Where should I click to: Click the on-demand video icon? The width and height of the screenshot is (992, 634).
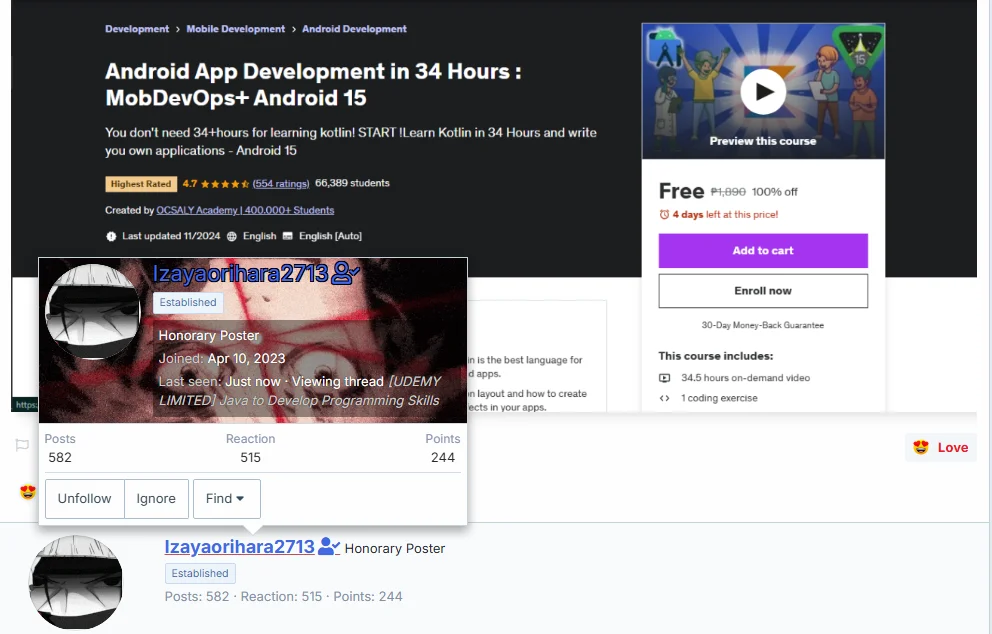(x=664, y=378)
